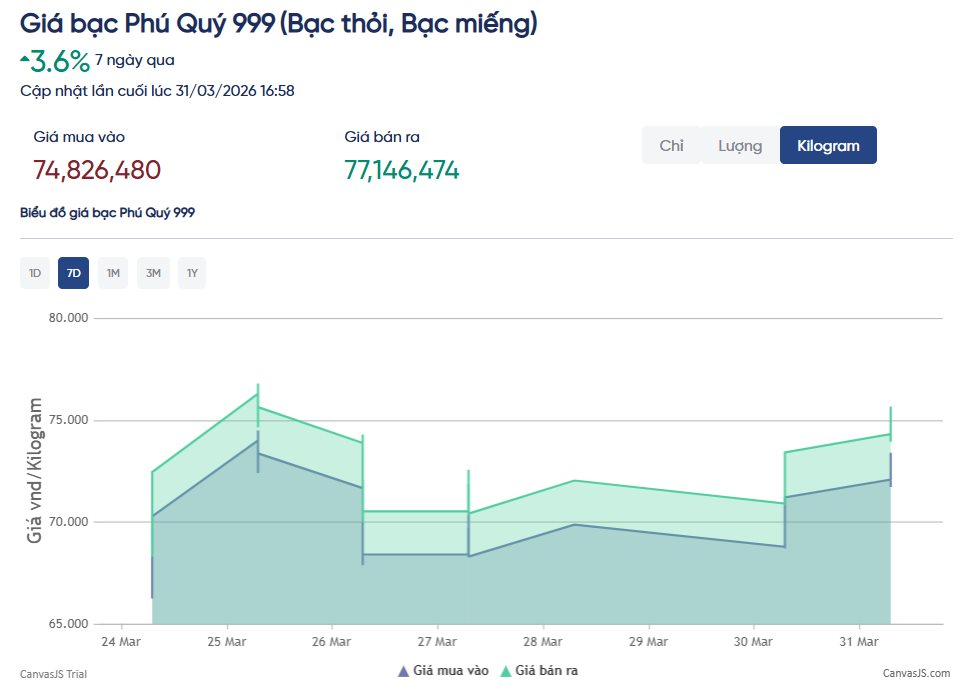Viewport: 966px width, 695px height.
Task: Click the Biểu đồ giá bạc subtitle
Action: coord(108,213)
